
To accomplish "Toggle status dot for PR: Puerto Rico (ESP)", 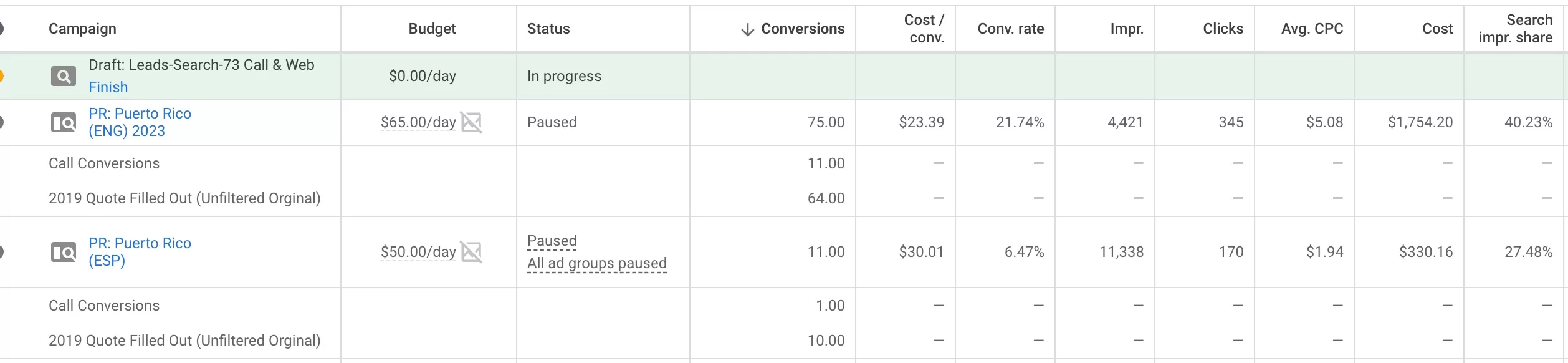I will 2,252.
